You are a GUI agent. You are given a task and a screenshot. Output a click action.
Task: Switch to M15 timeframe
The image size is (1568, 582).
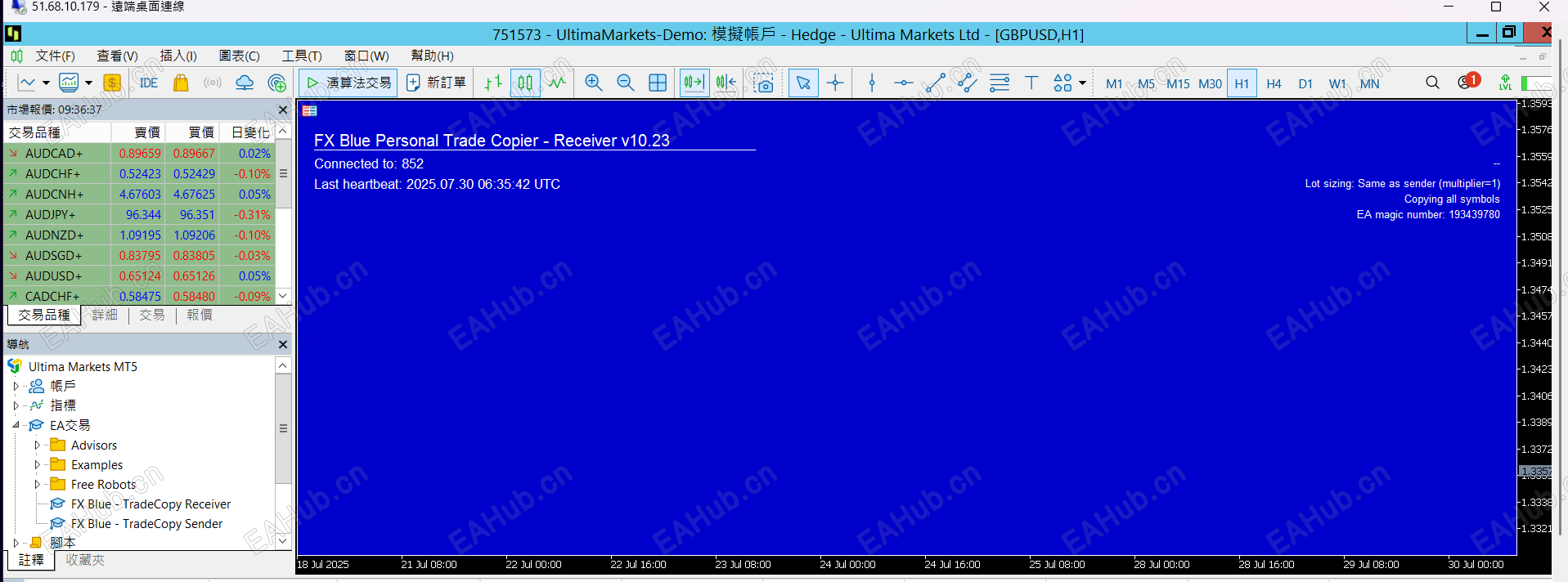(x=1178, y=83)
